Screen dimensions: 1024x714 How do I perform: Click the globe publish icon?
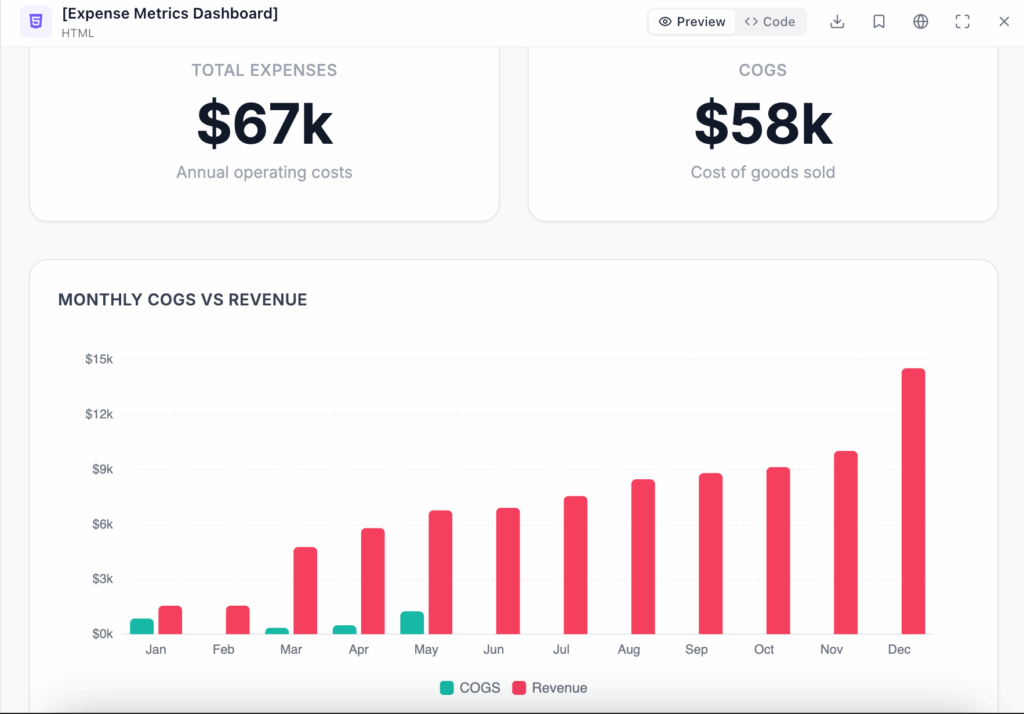(x=921, y=22)
